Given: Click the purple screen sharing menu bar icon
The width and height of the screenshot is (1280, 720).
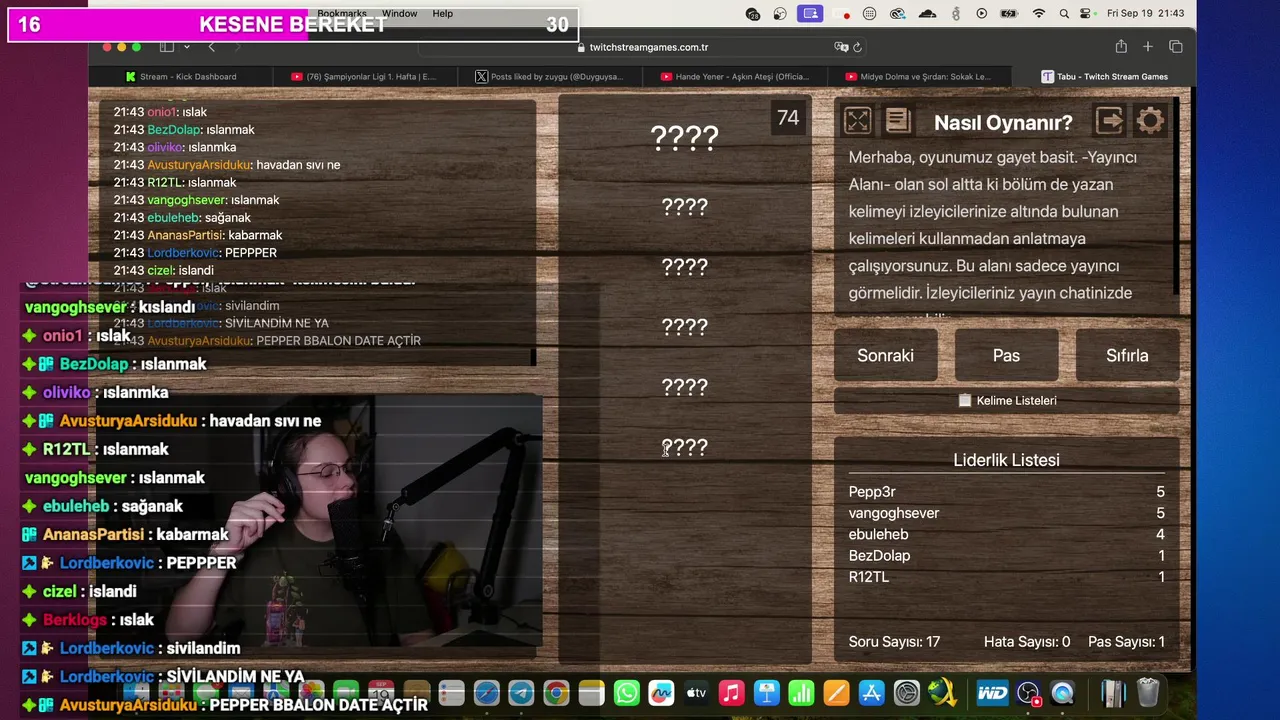Looking at the screenshot, I should [810, 14].
